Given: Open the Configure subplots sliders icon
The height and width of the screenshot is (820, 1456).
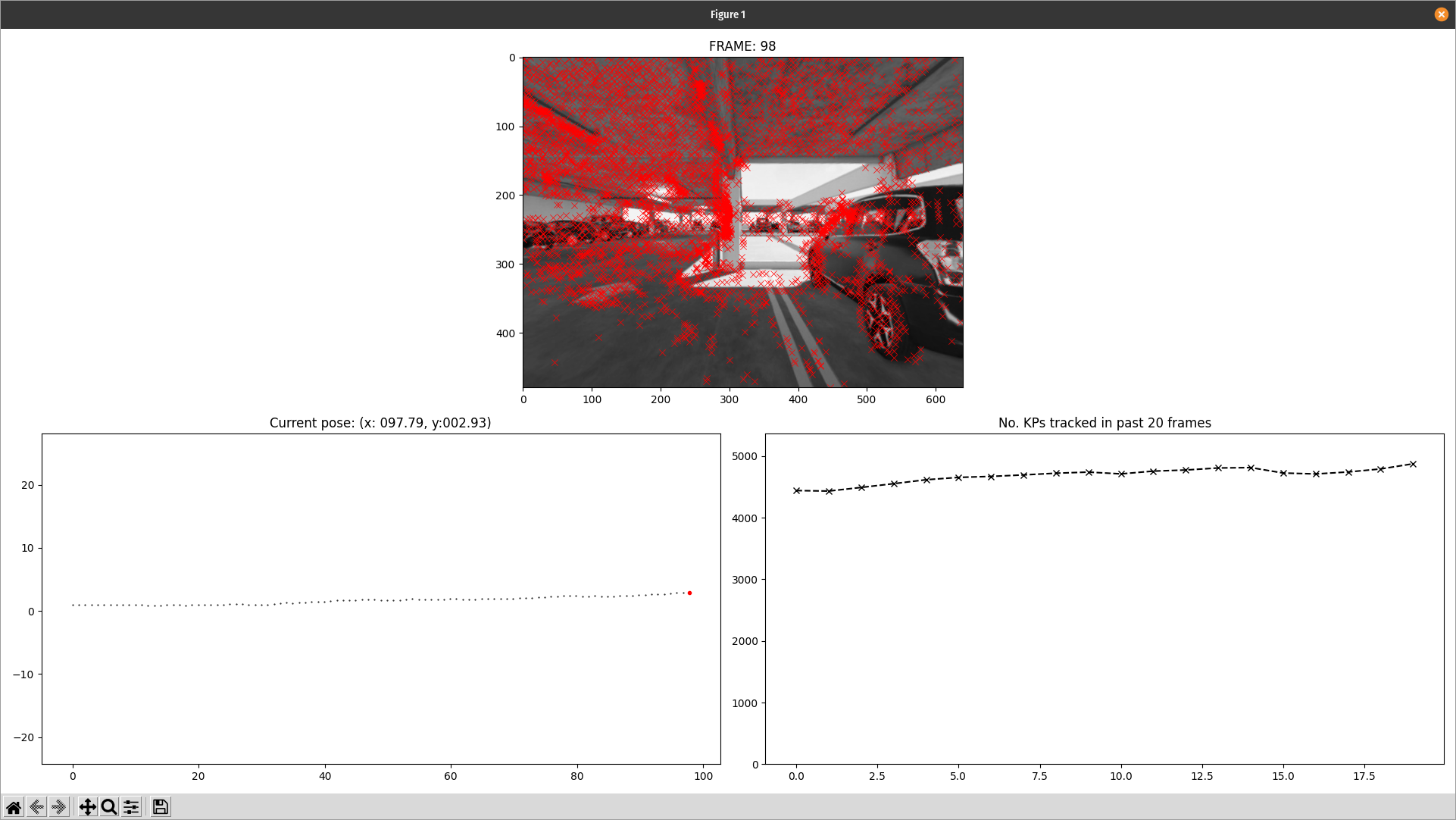Looking at the screenshot, I should tap(131, 807).
